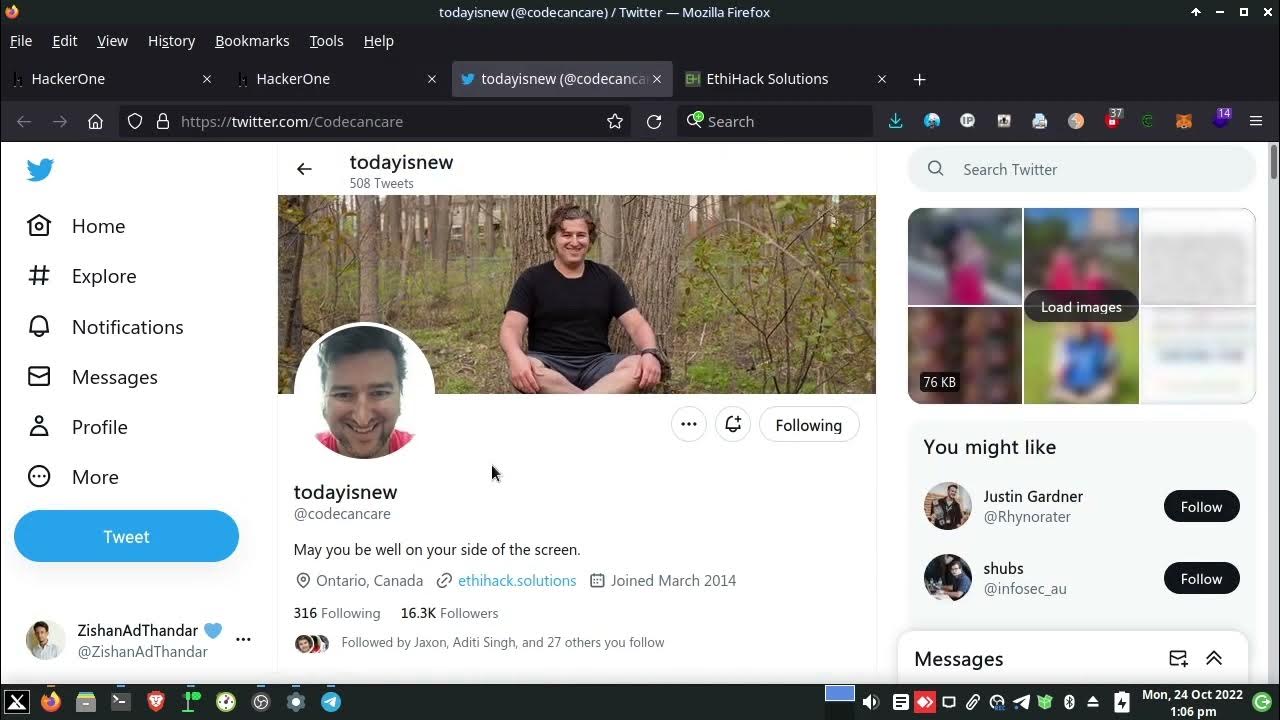Click the blue Tweet button
Screen dimensions: 1280x720
pyautogui.click(x=126, y=536)
